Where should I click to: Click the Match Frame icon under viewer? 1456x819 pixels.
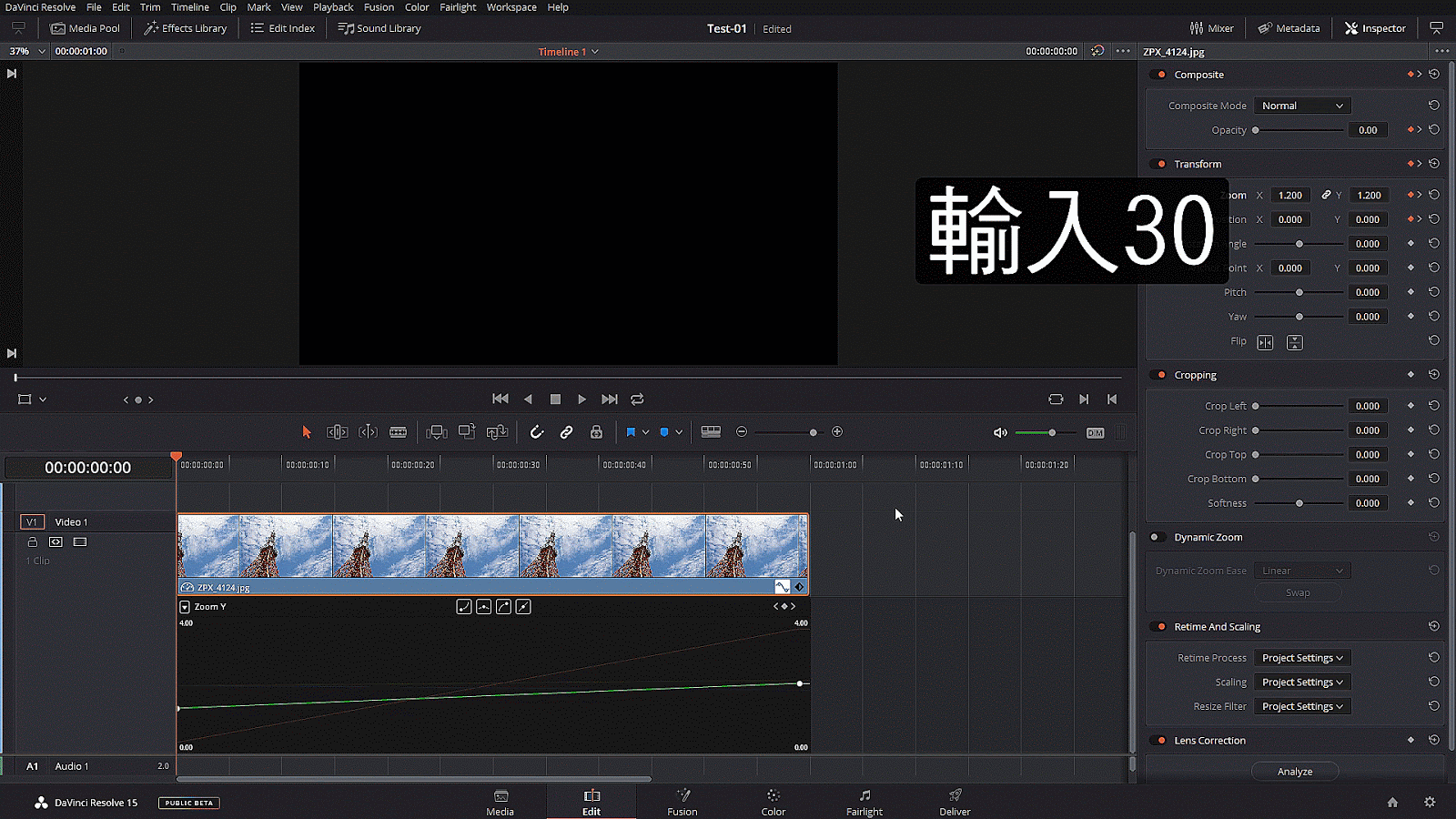(x=1056, y=399)
